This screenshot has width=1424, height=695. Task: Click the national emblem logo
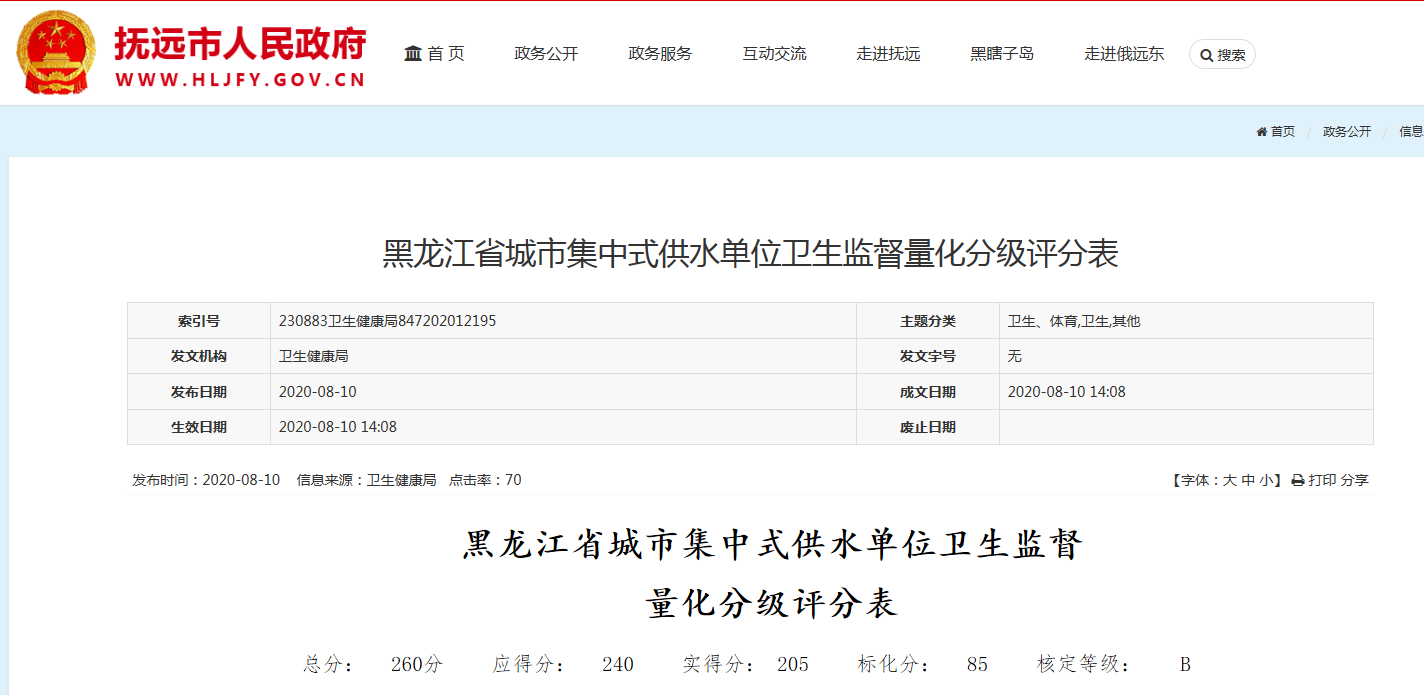[x=56, y=53]
